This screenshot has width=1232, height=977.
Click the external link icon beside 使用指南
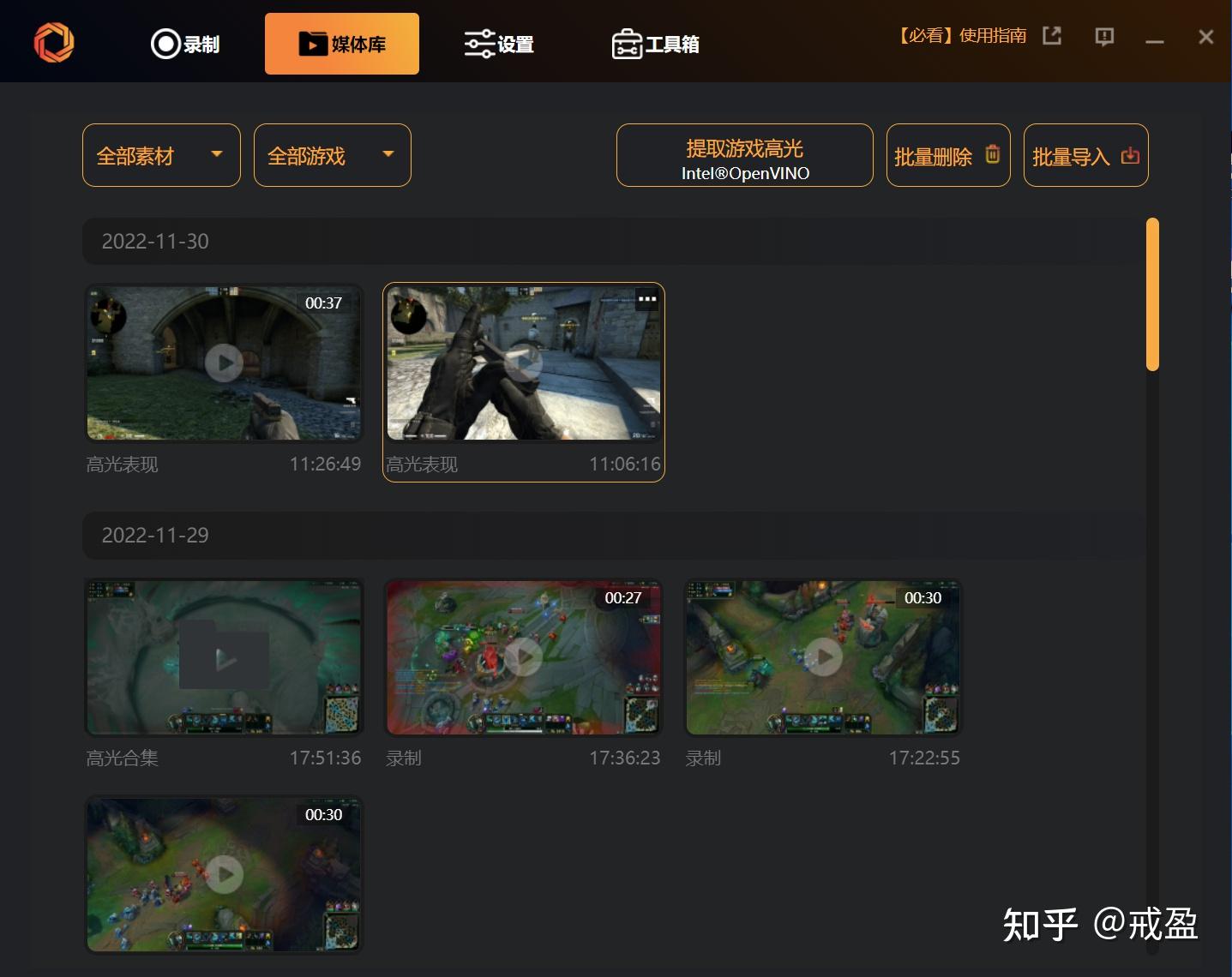1052,35
